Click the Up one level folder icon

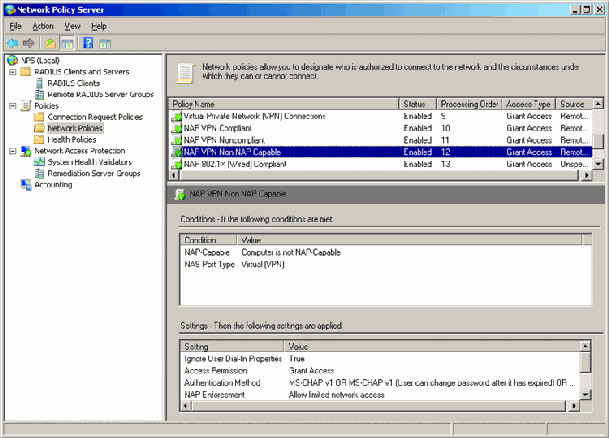50,43
